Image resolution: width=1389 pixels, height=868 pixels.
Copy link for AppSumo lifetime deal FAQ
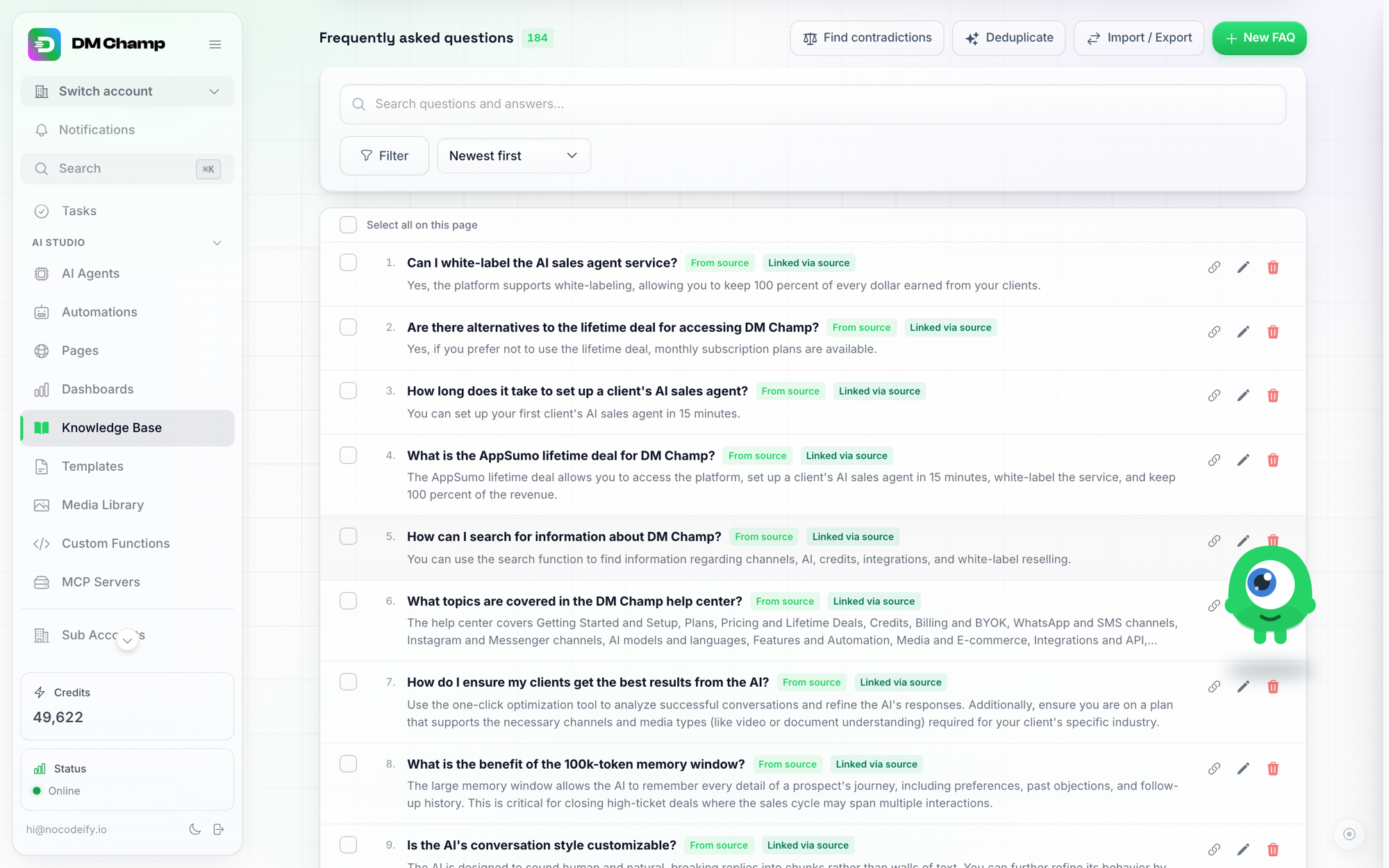click(1214, 460)
